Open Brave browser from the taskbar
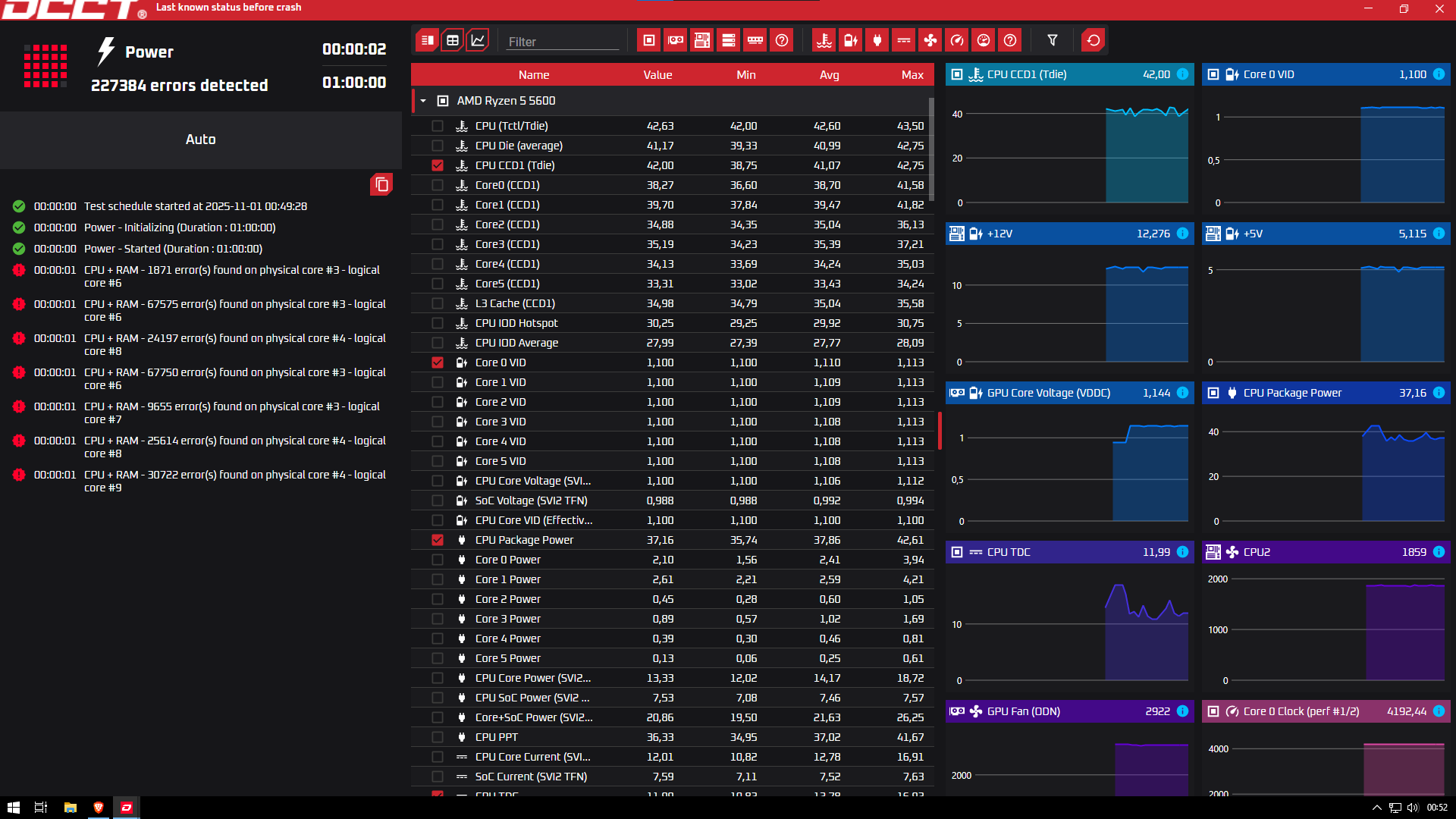 (x=98, y=808)
